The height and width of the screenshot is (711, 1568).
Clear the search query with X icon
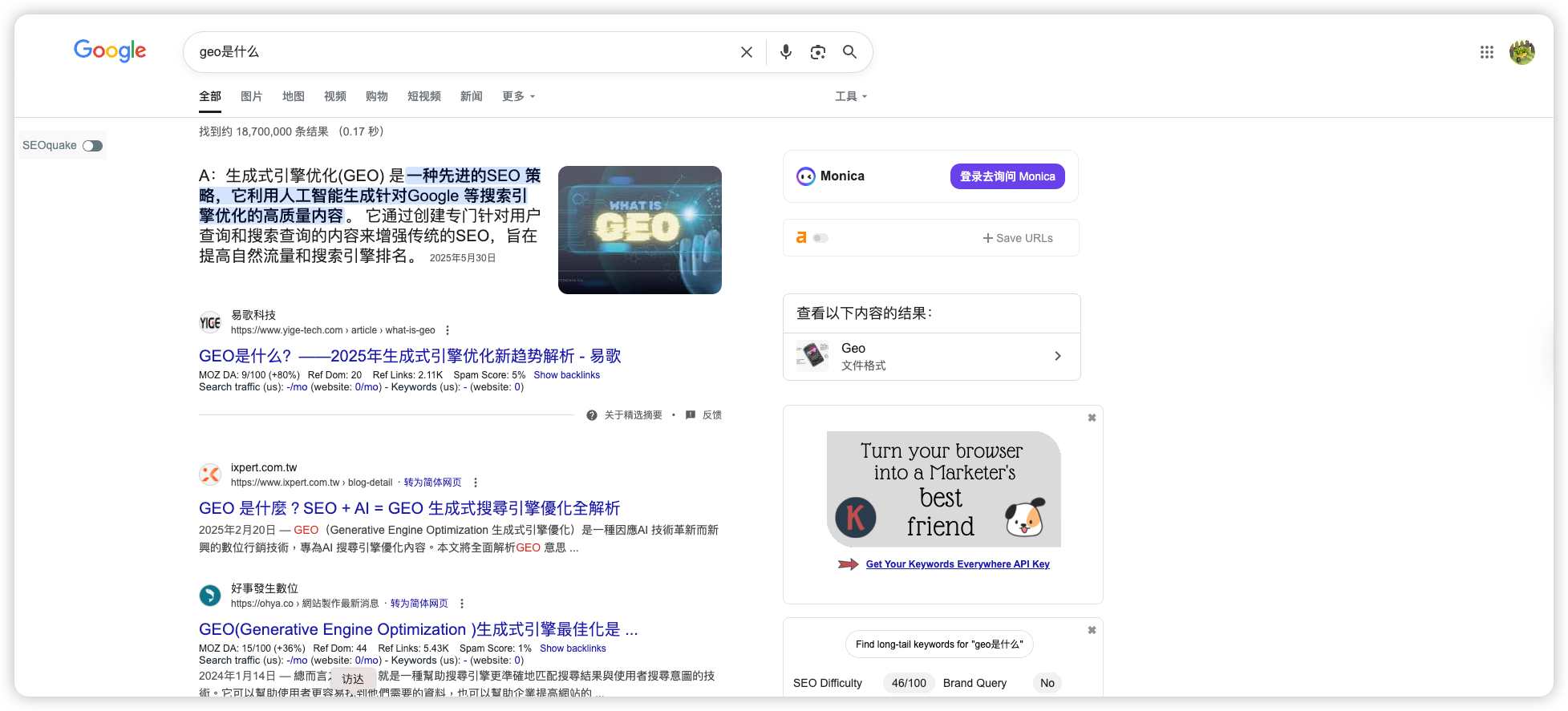tap(747, 52)
